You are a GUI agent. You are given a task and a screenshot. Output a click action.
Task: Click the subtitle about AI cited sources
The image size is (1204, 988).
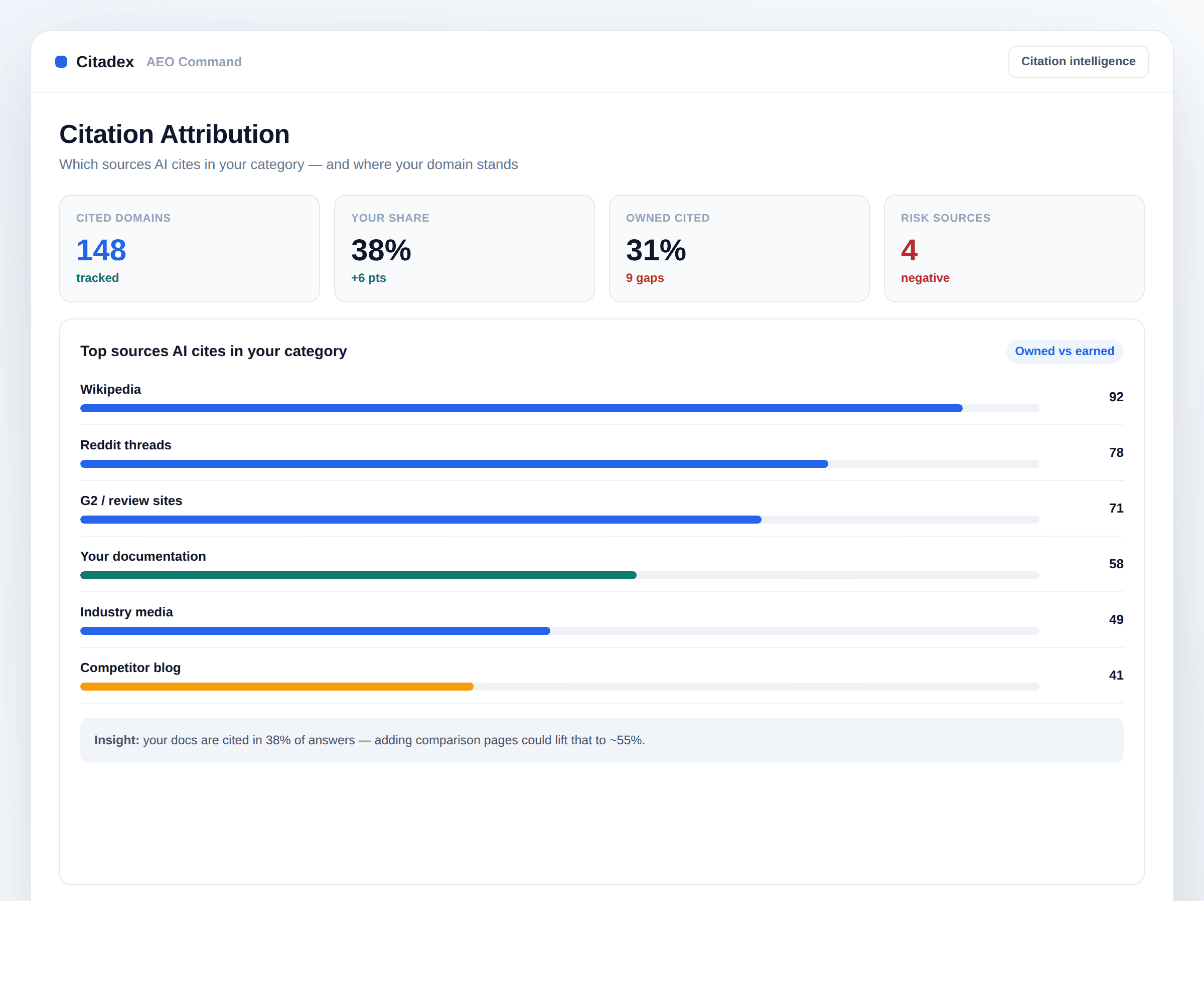288,164
